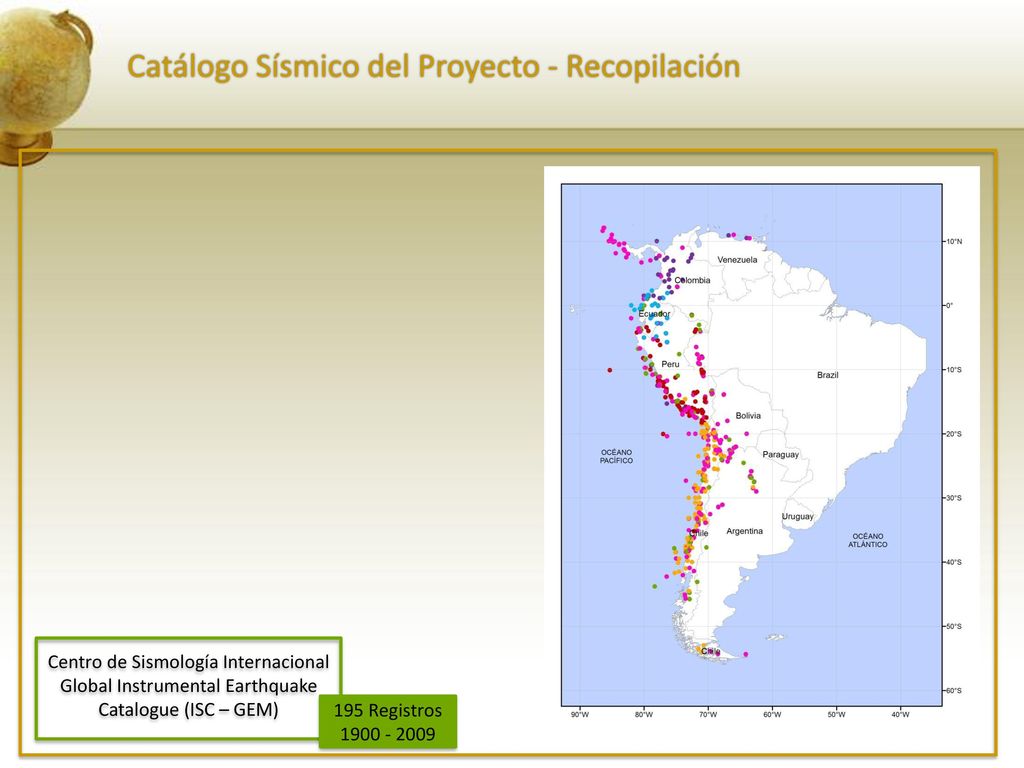Click the '10°N' latitude tick label
Viewport: 1024px width, 768px height.
954,242
